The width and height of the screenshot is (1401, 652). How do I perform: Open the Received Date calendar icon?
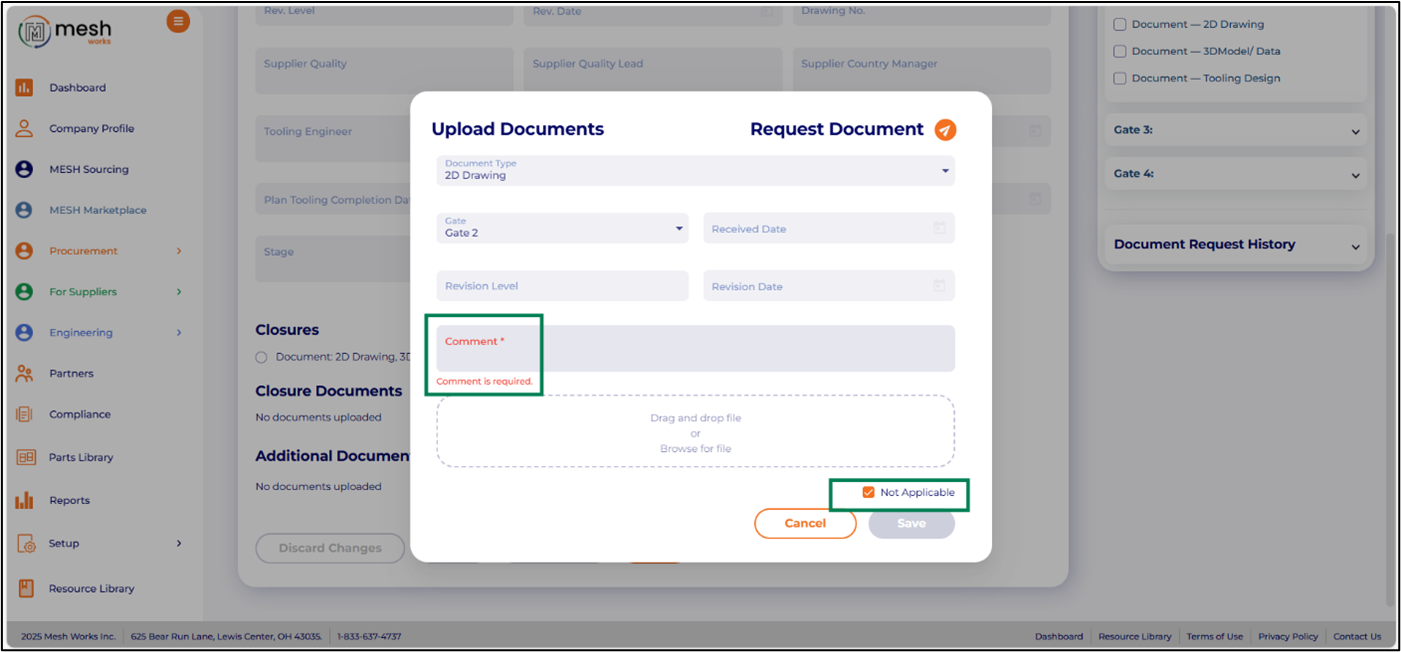click(x=939, y=229)
